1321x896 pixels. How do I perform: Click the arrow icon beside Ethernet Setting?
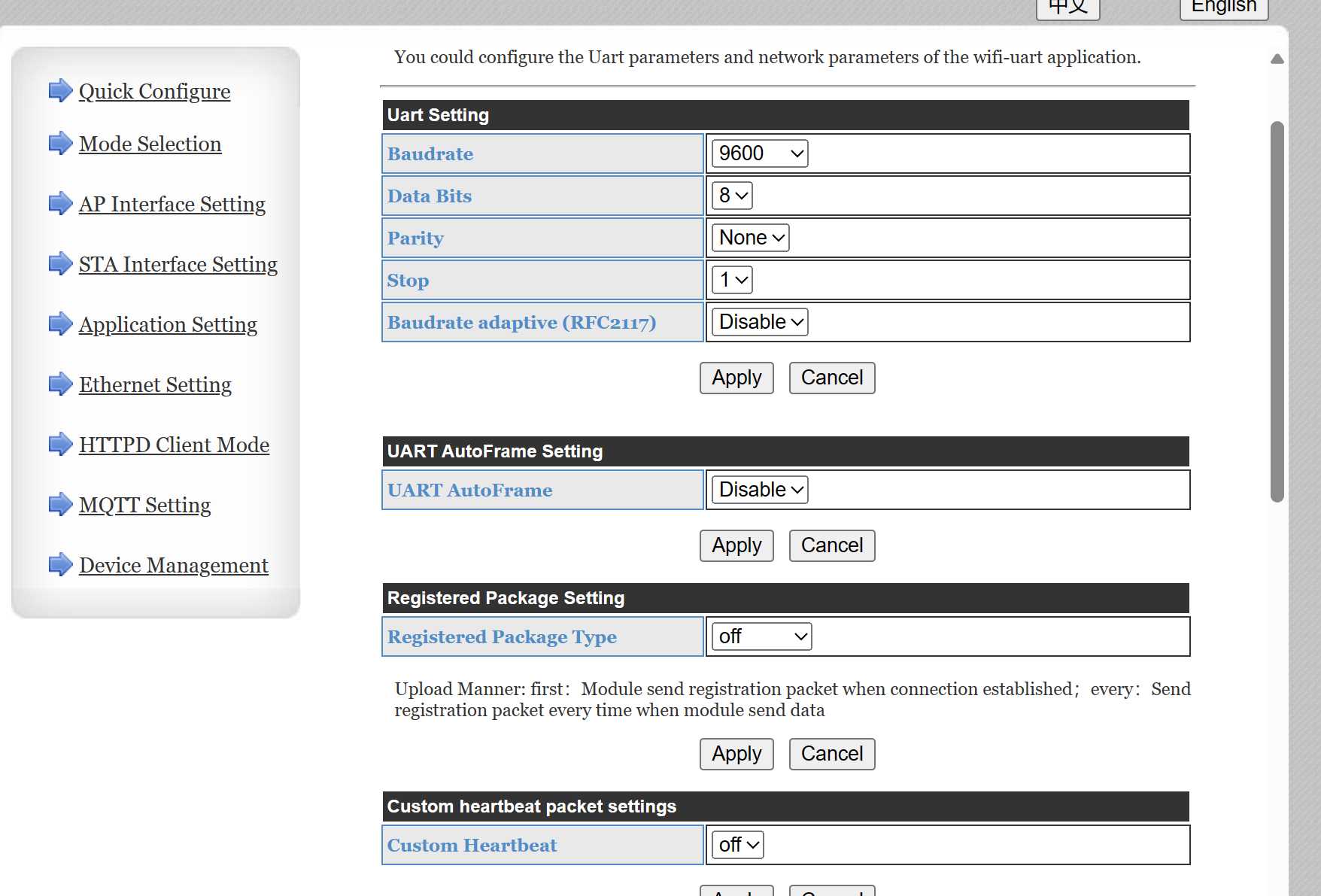(x=60, y=384)
